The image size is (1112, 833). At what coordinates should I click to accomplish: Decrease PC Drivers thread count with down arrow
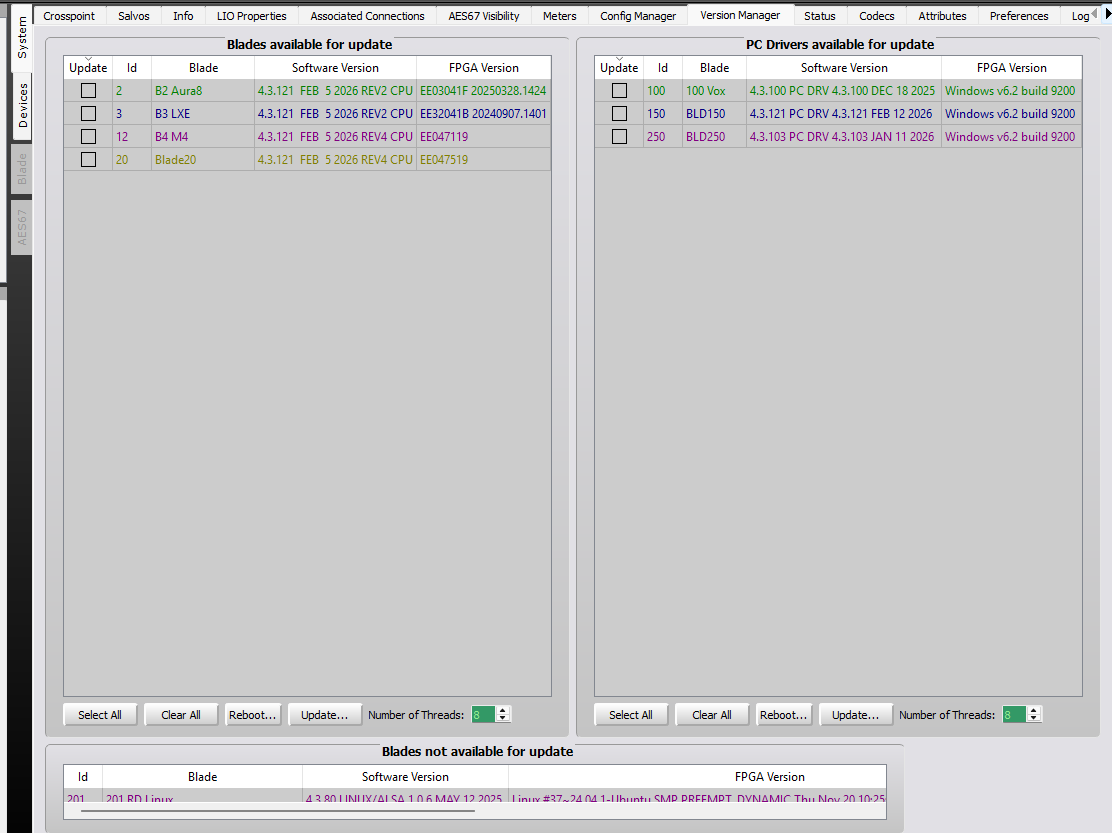[x=1034, y=719]
